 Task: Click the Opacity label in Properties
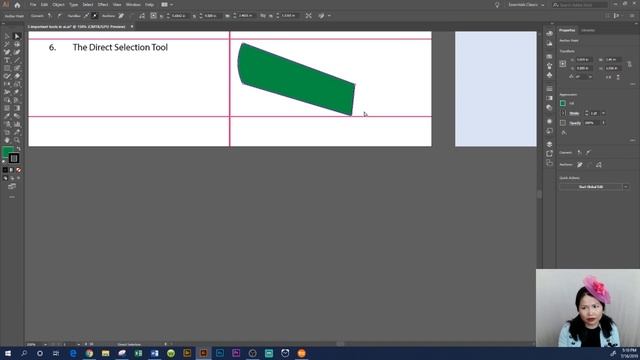(x=575, y=123)
